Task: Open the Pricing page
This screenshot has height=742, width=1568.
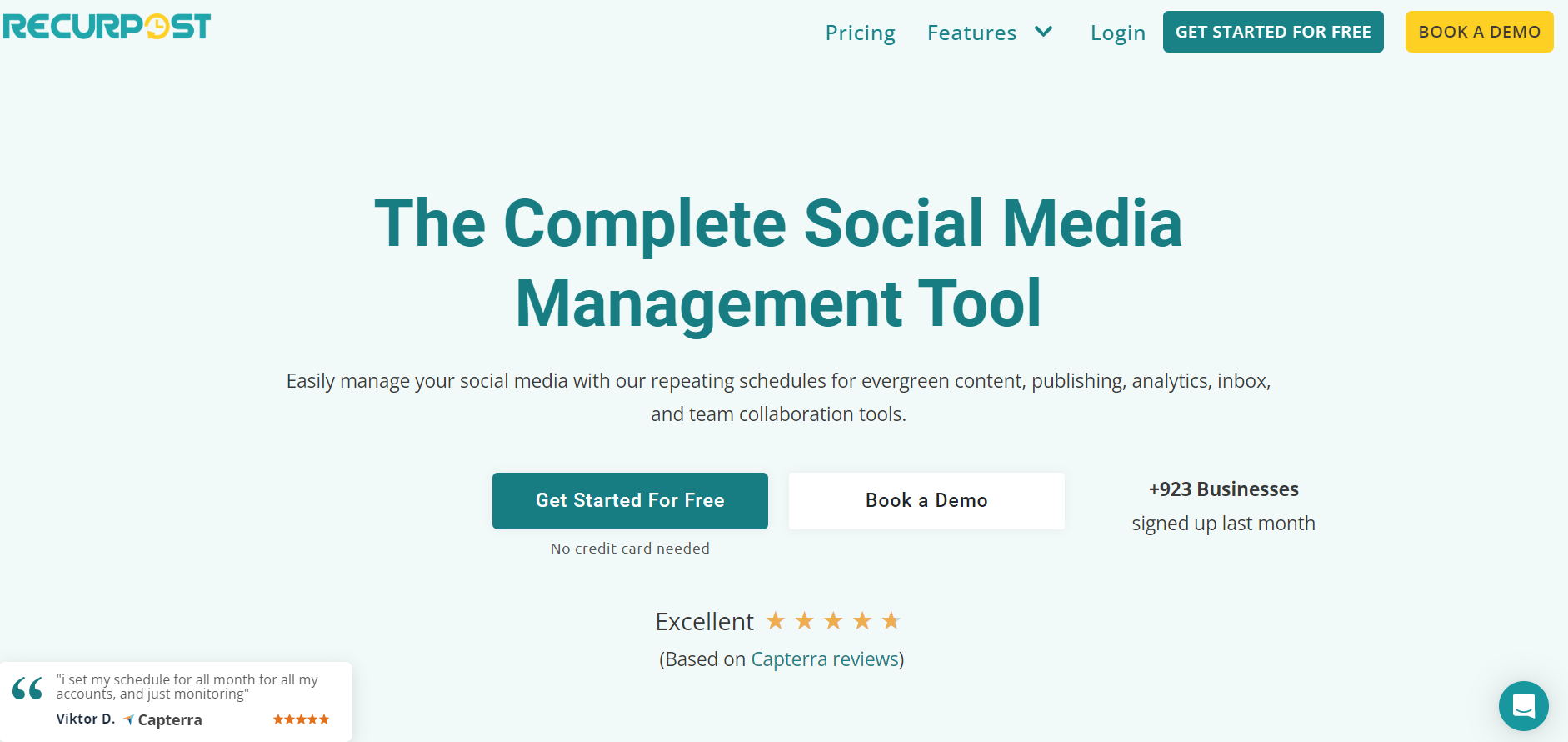Action: (860, 33)
